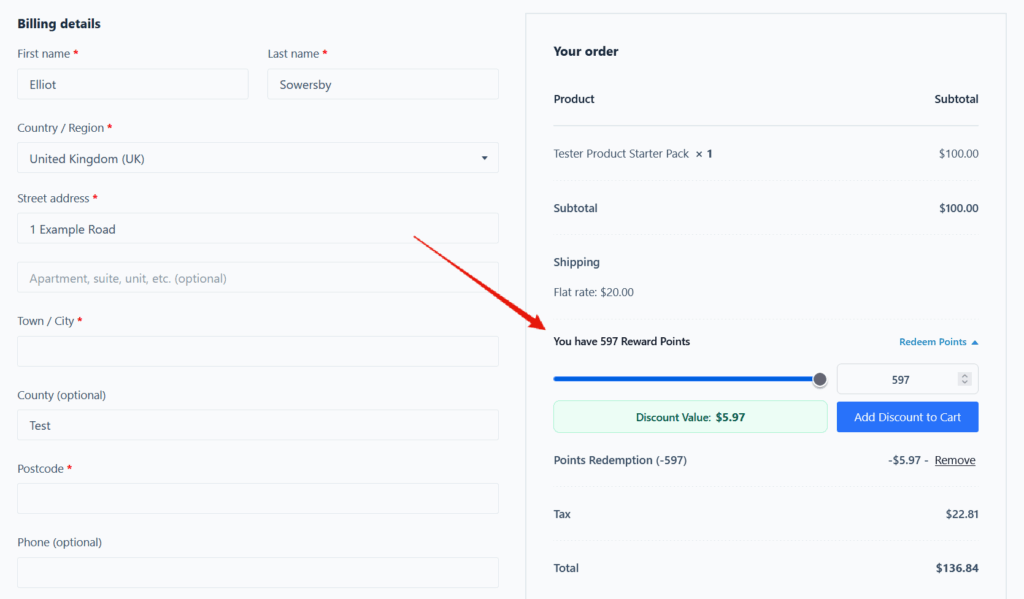Click the Flat rate shipping line
Image resolution: width=1024 pixels, height=599 pixels.
click(593, 292)
